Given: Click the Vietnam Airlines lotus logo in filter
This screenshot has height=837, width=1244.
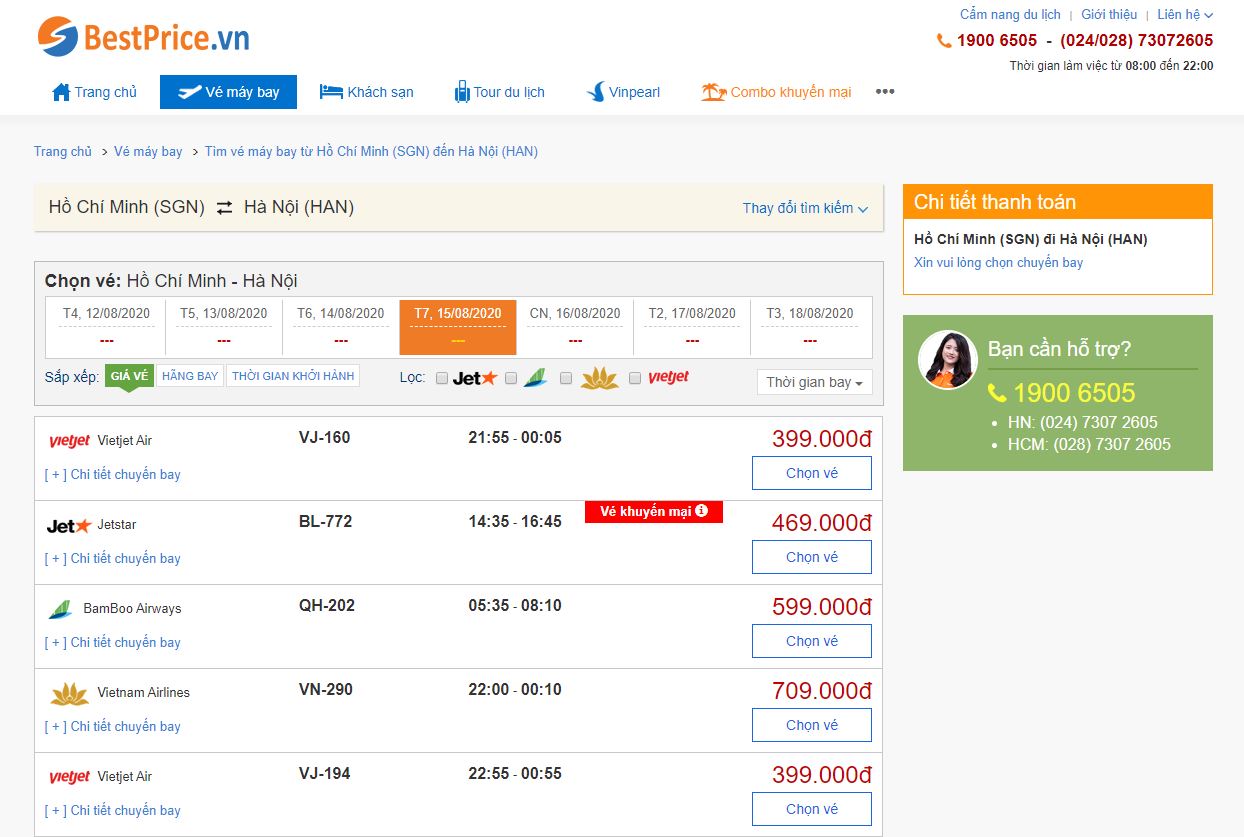Looking at the screenshot, I should click(600, 378).
